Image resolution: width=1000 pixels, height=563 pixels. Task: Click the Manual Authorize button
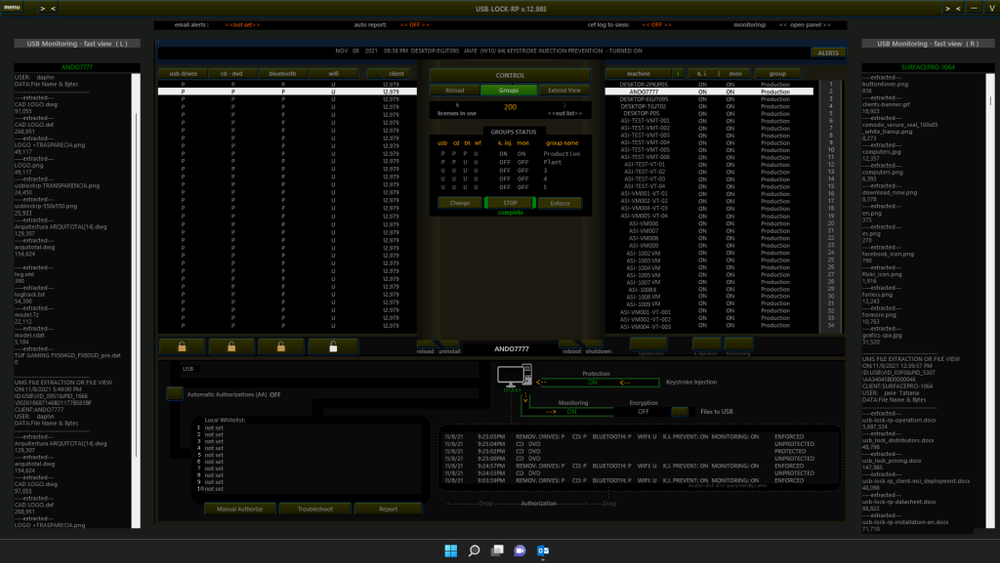point(240,509)
